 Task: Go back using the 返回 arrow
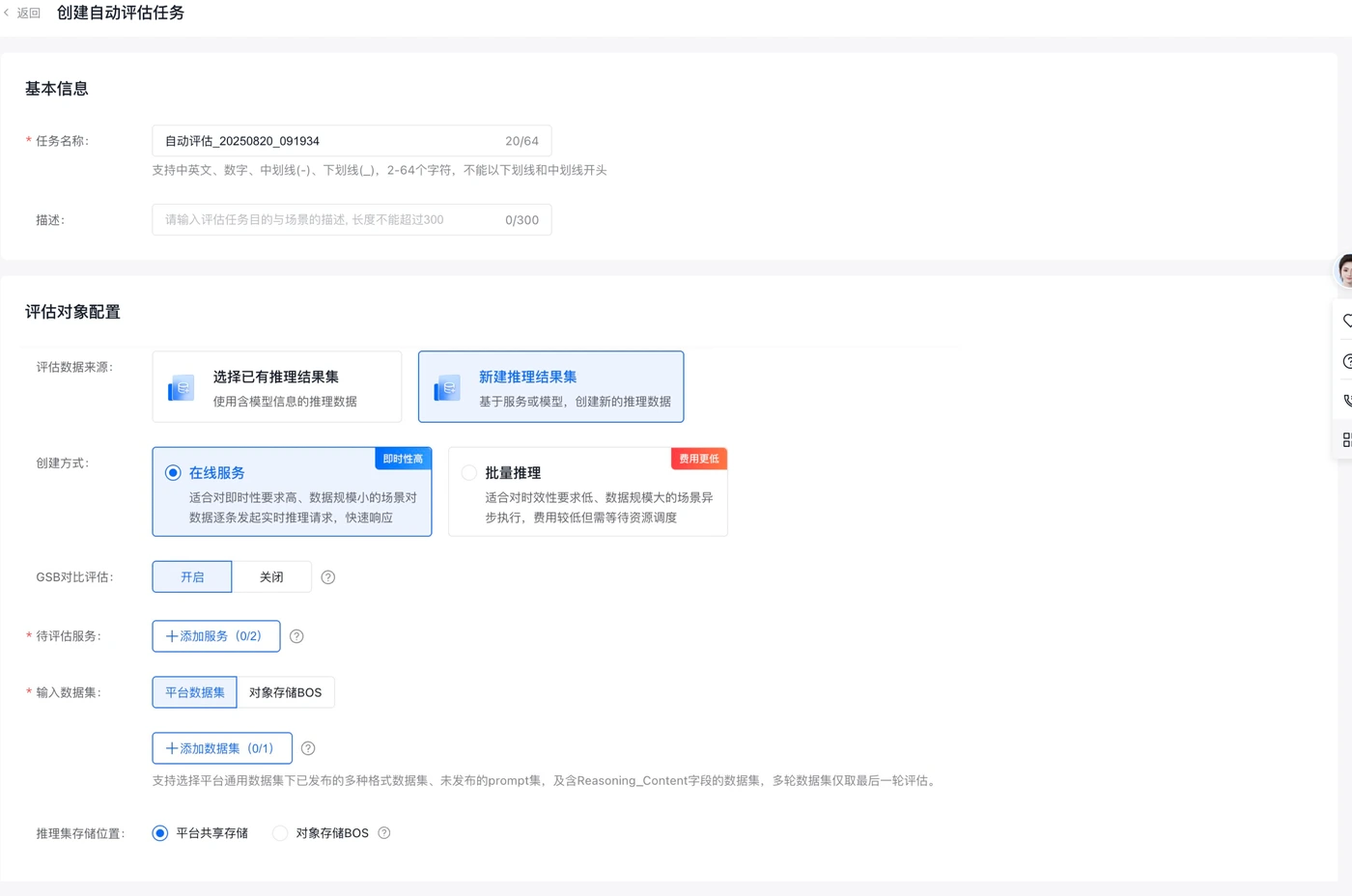(x=7, y=13)
